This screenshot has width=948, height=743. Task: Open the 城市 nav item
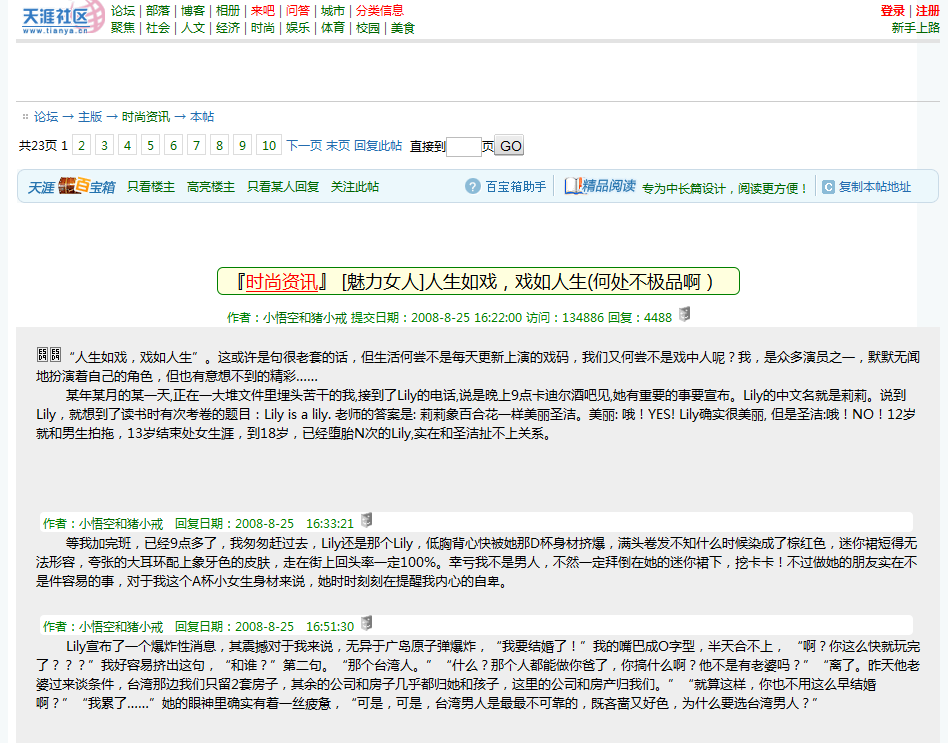tap(333, 10)
